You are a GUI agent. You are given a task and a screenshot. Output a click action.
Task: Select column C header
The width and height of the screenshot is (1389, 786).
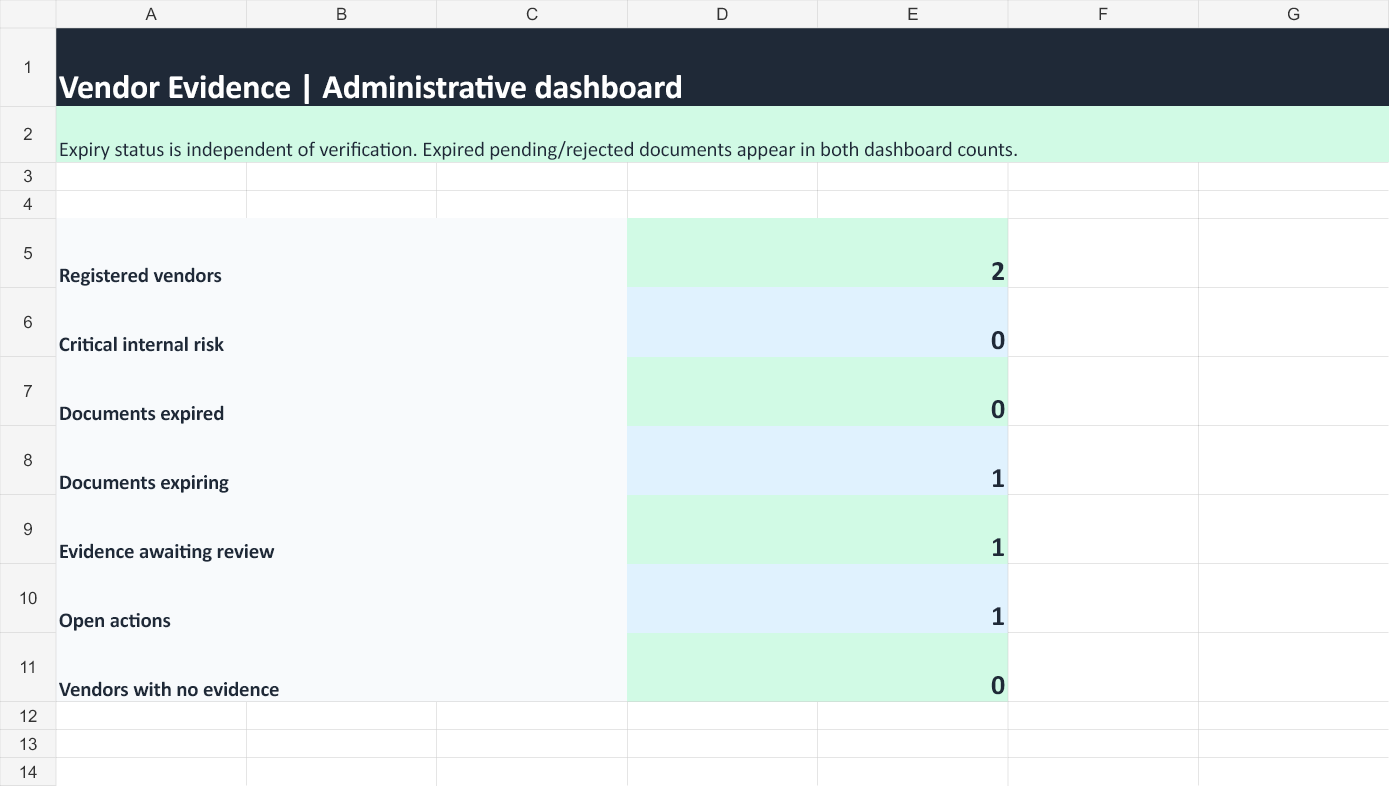(x=532, y=14)
